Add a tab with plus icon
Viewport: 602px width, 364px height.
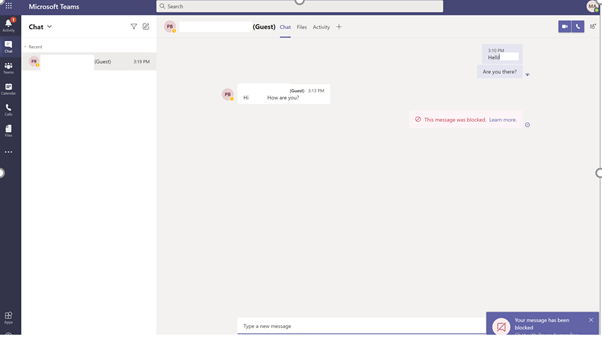[339, 26]
